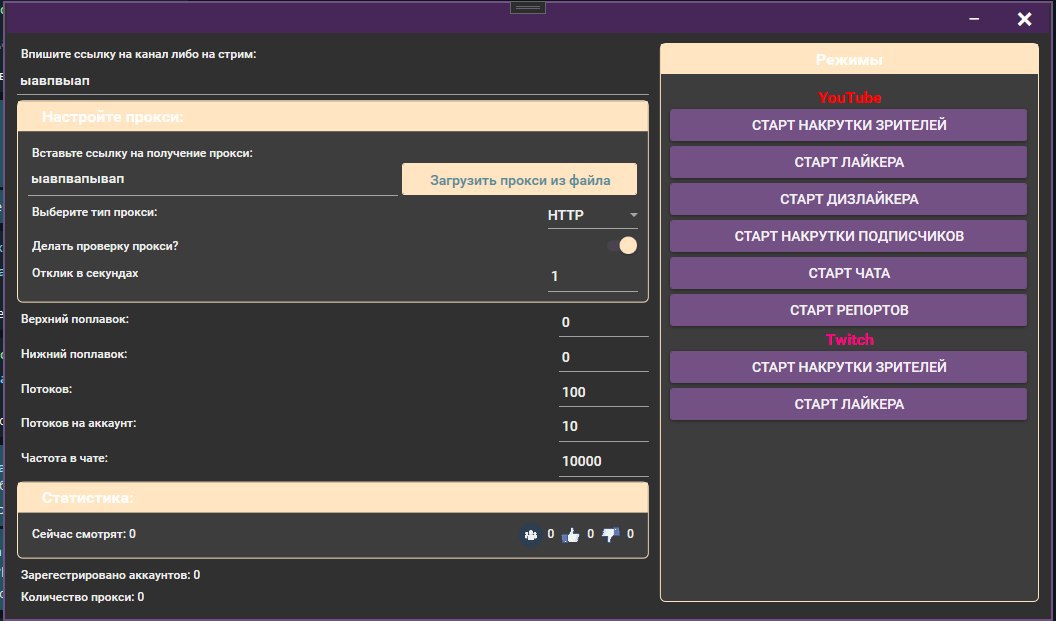This screenshot has width=1056, height=621.
Task: Click the thumbs-up likes icon
Action: [571, 535]
